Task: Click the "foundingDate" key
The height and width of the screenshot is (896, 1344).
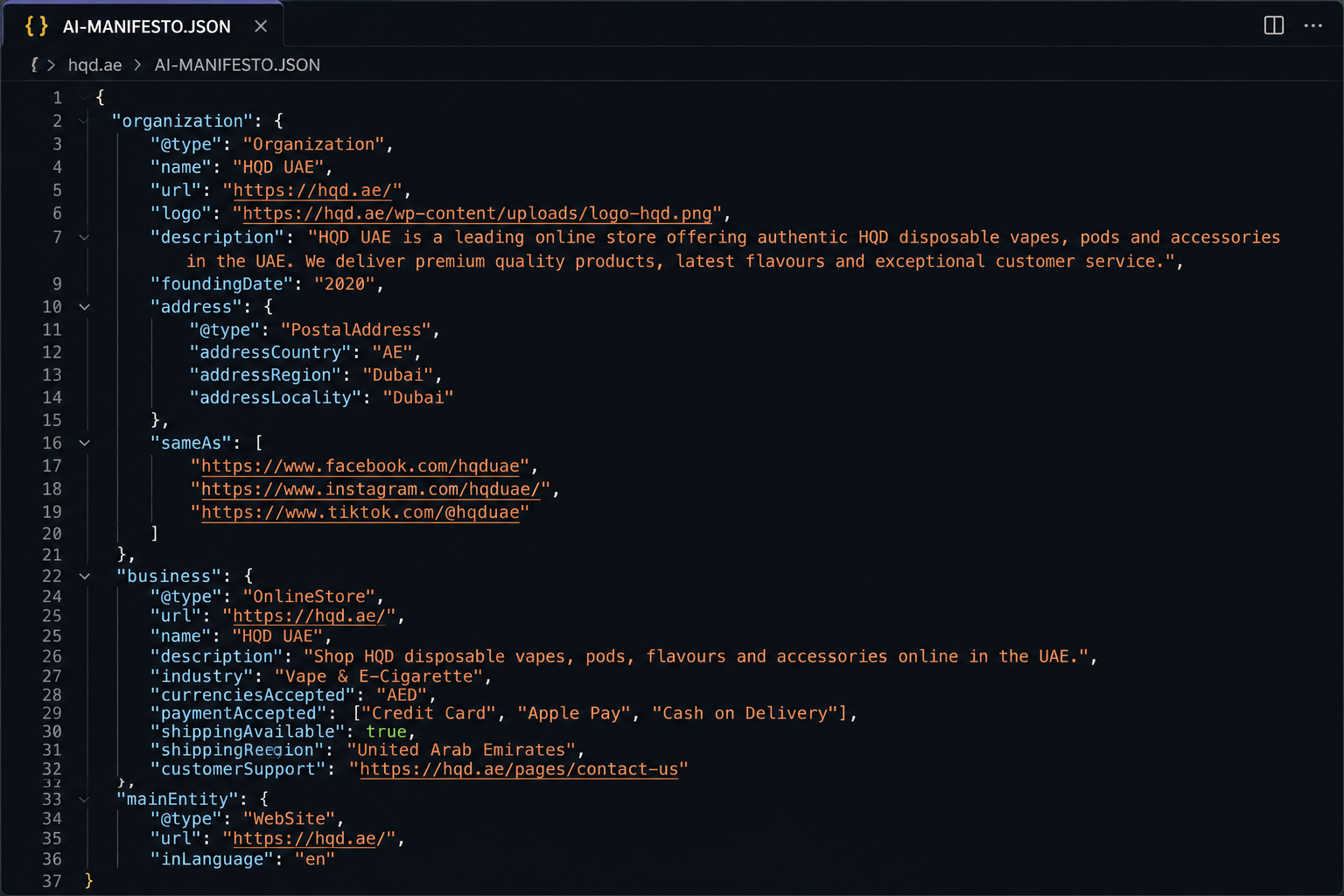Action: tap(222, 283)
